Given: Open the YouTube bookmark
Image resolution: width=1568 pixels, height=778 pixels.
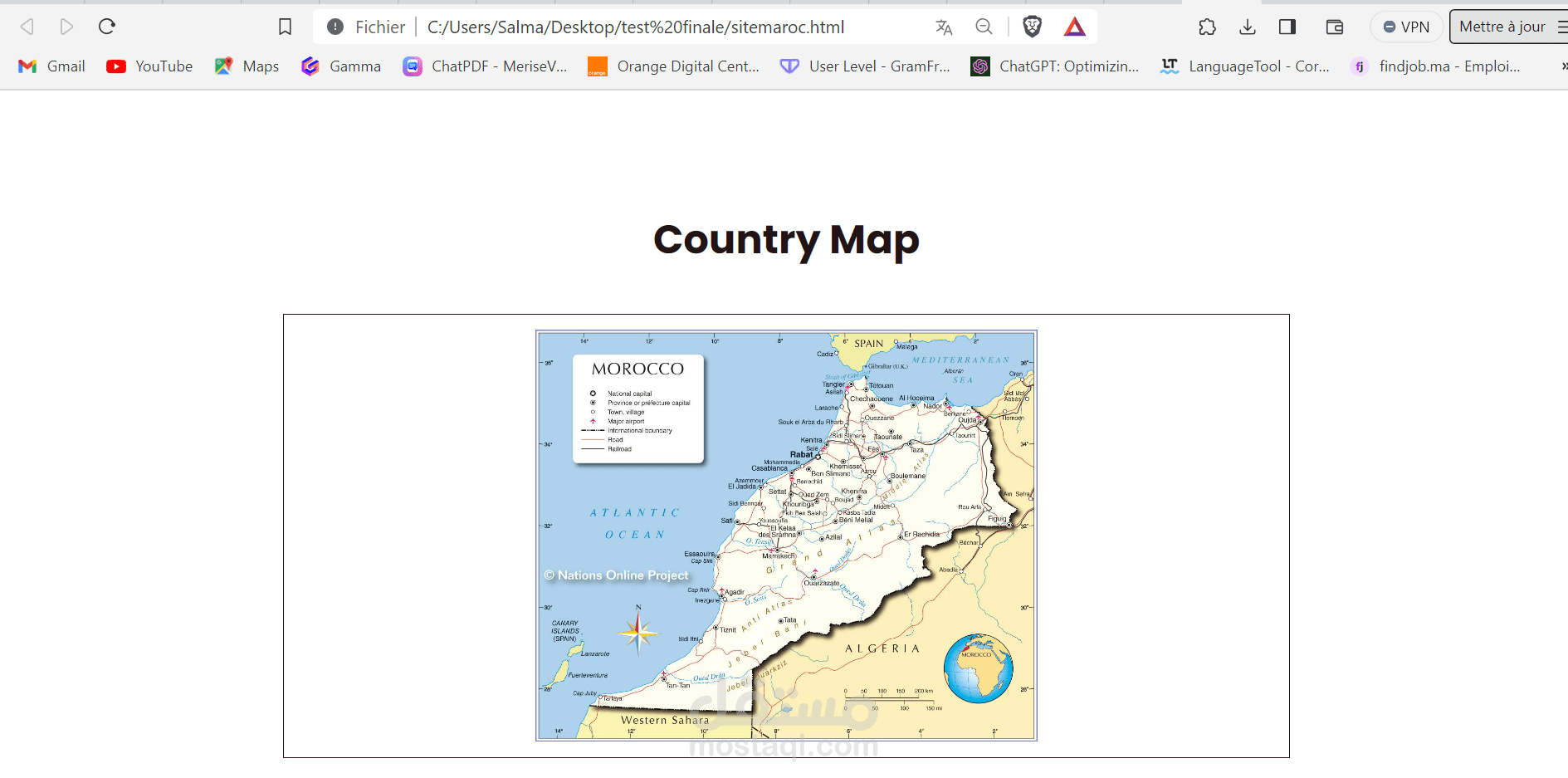Looking at the screenshot, I should point(149,66).
